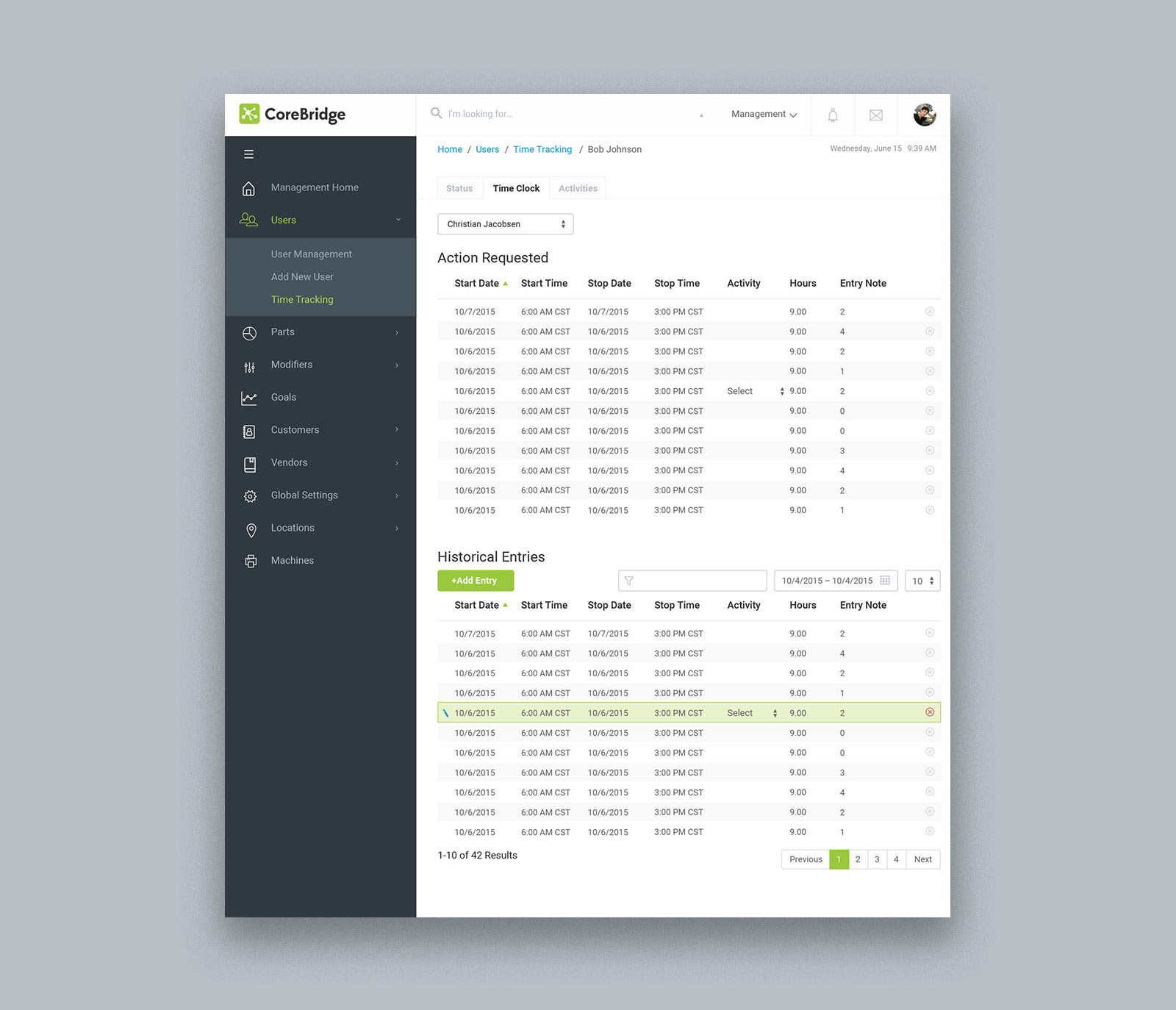Open the Christian Jacobsen user dropdown

(505, 224)
